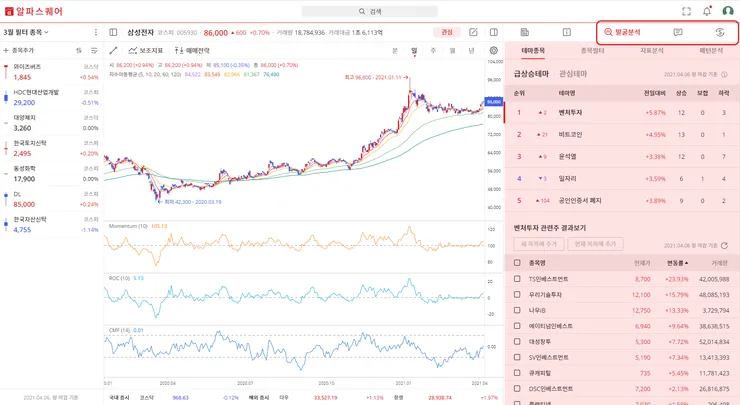The height and width of the screenshot is (405, 740).
Task: Sort by 변동률 column header
Action: (677, 263)
